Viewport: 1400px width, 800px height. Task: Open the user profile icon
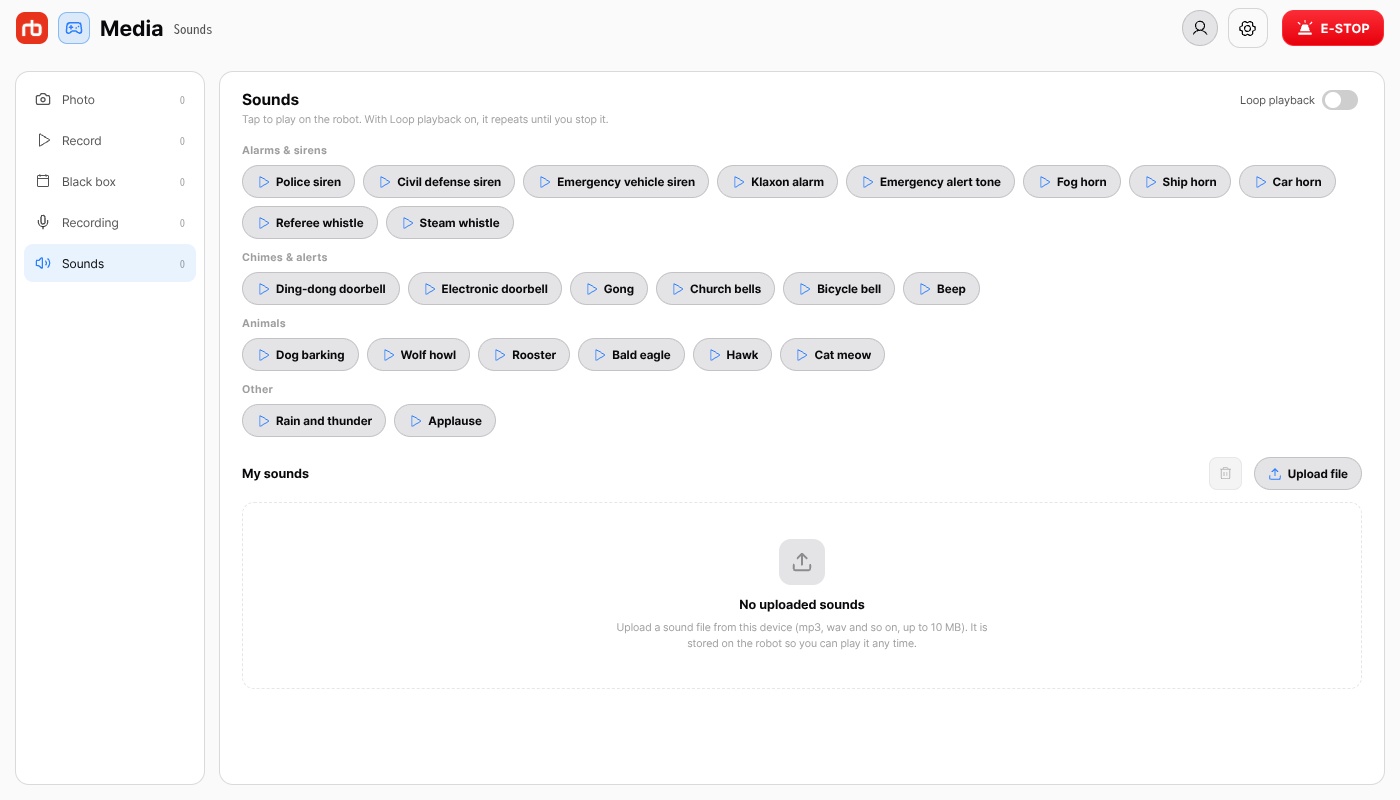click(x=1200, y=28)
